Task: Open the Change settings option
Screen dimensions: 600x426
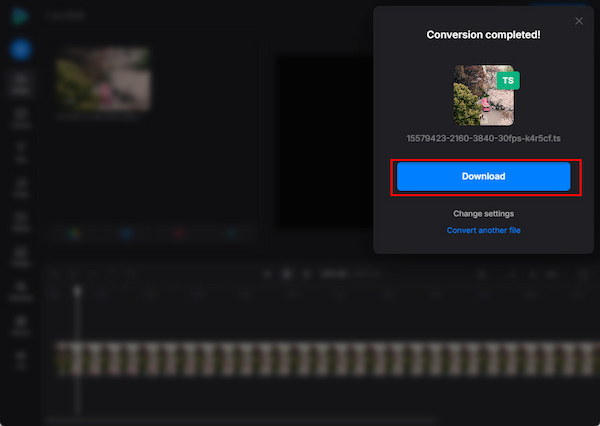Action: pyautogui.click(x=483, y=214)
